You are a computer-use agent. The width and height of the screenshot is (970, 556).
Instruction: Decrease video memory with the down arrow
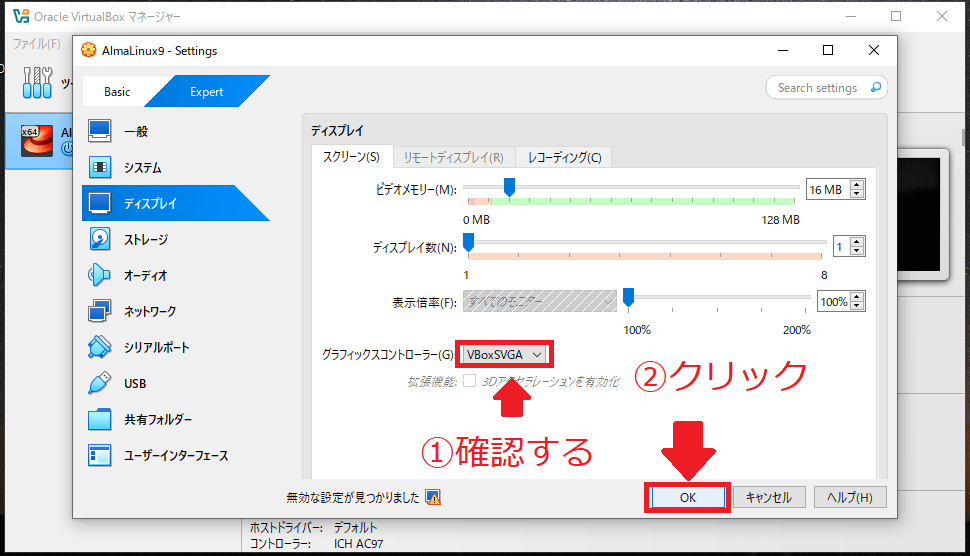coord(857,194)
